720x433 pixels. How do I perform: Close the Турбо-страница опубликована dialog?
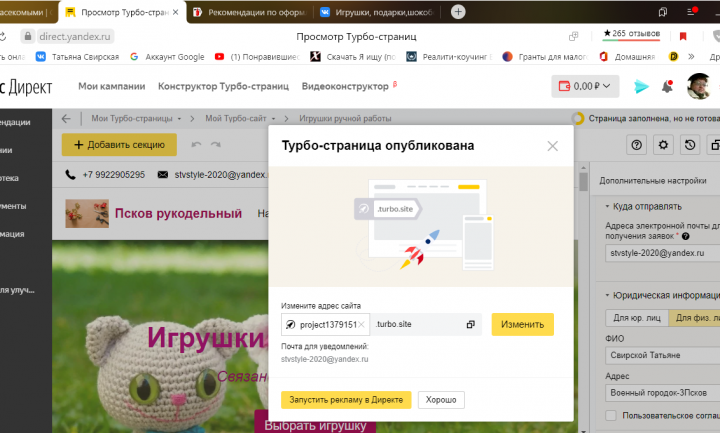[552, 146]
